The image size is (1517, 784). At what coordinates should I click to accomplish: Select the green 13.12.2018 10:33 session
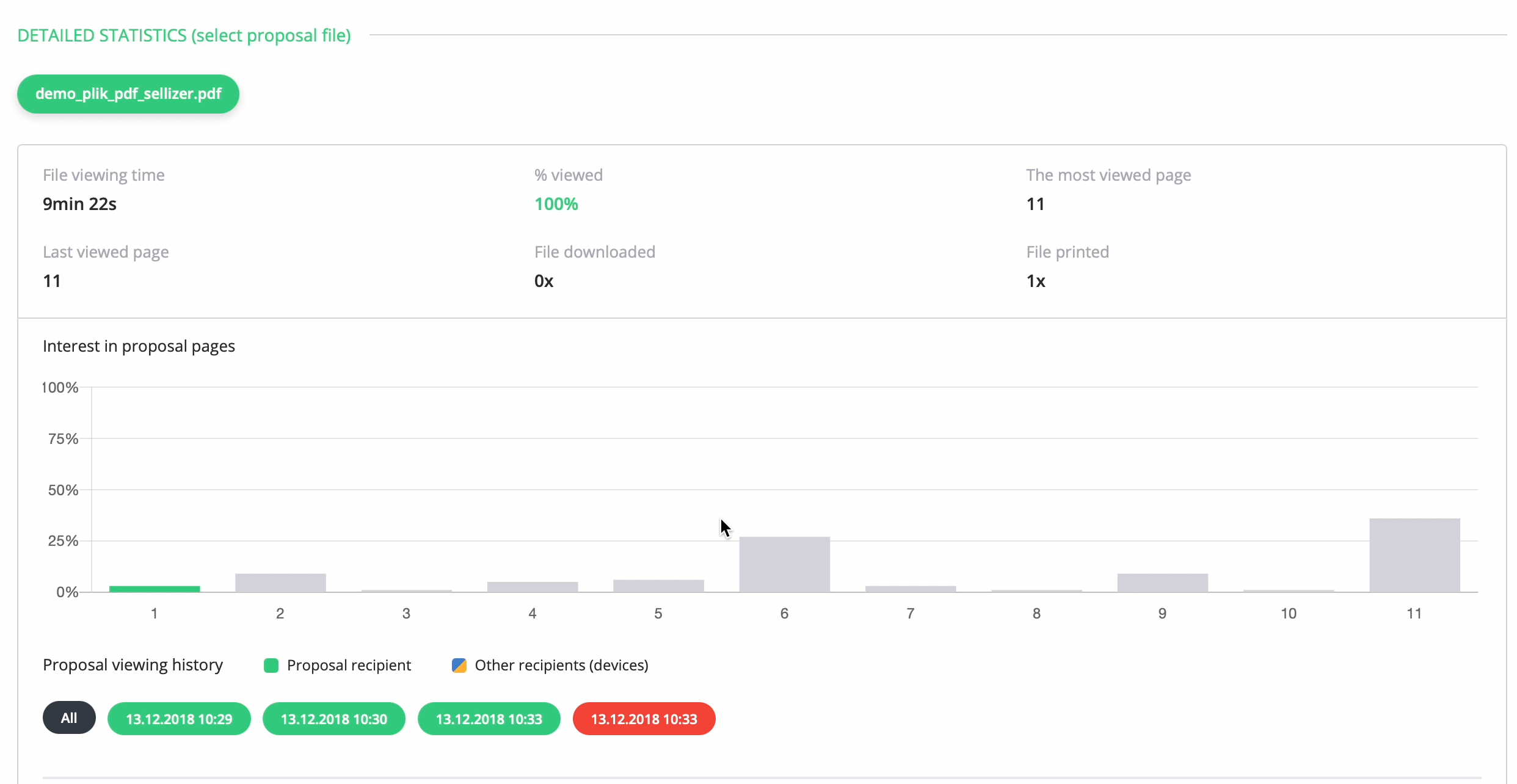[x=488, y=719]
